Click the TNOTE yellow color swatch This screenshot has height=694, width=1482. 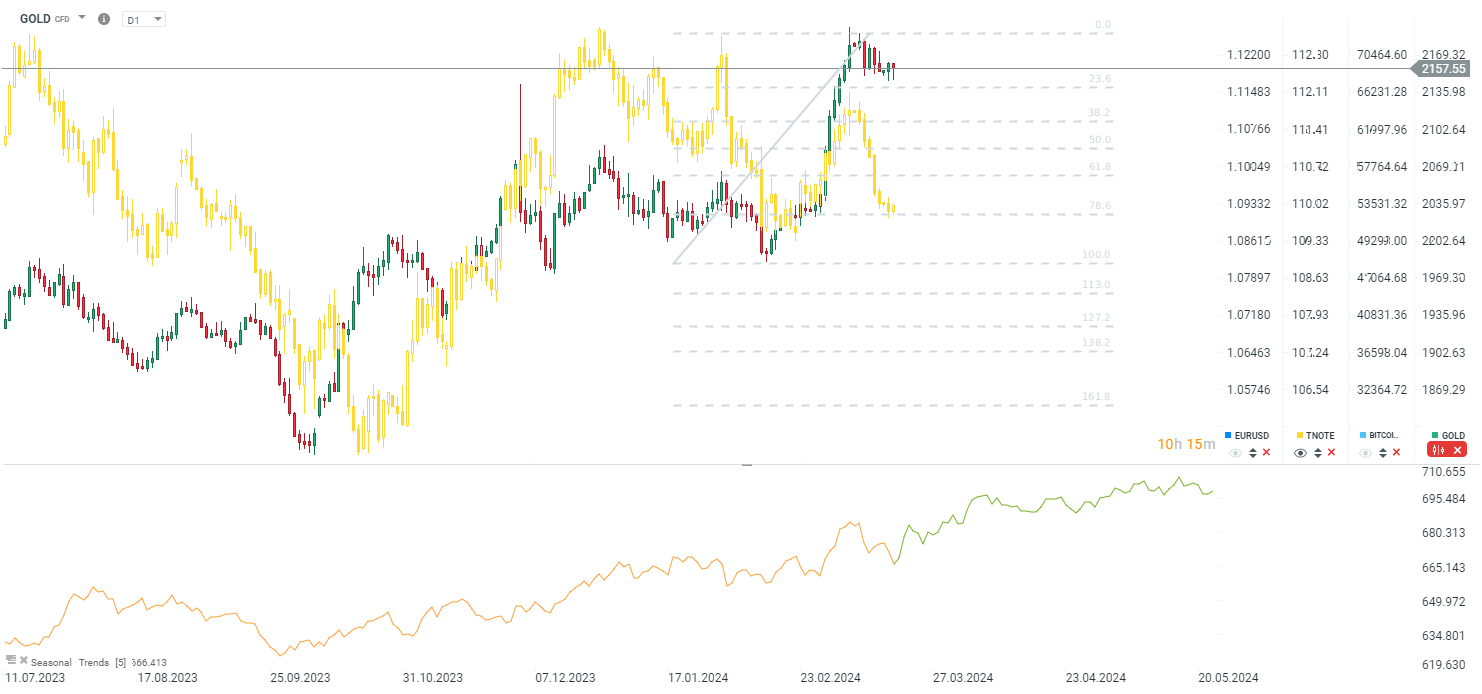coord(1300,435)
